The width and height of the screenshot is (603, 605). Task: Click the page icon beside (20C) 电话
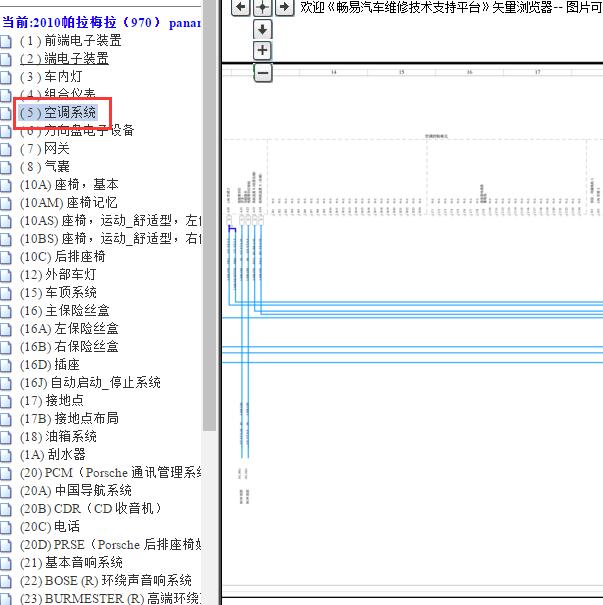pos(5,527)
